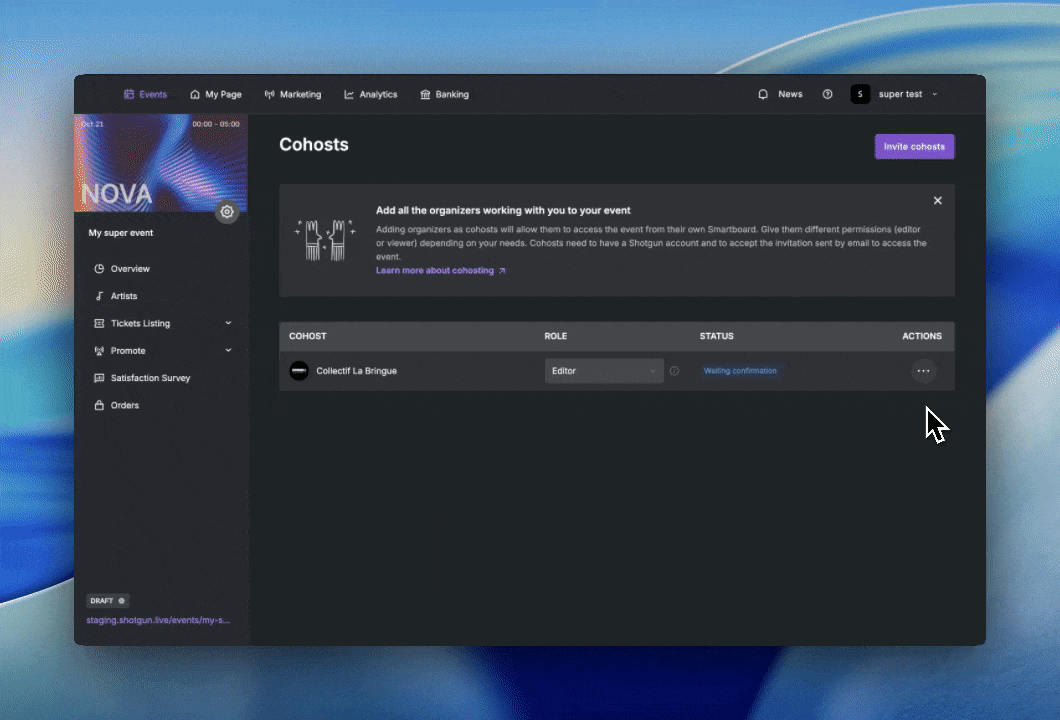Viewport: 1060px width, 720px height.
Task: Click the Events calendar icon
Action: [x=129, y=95]
